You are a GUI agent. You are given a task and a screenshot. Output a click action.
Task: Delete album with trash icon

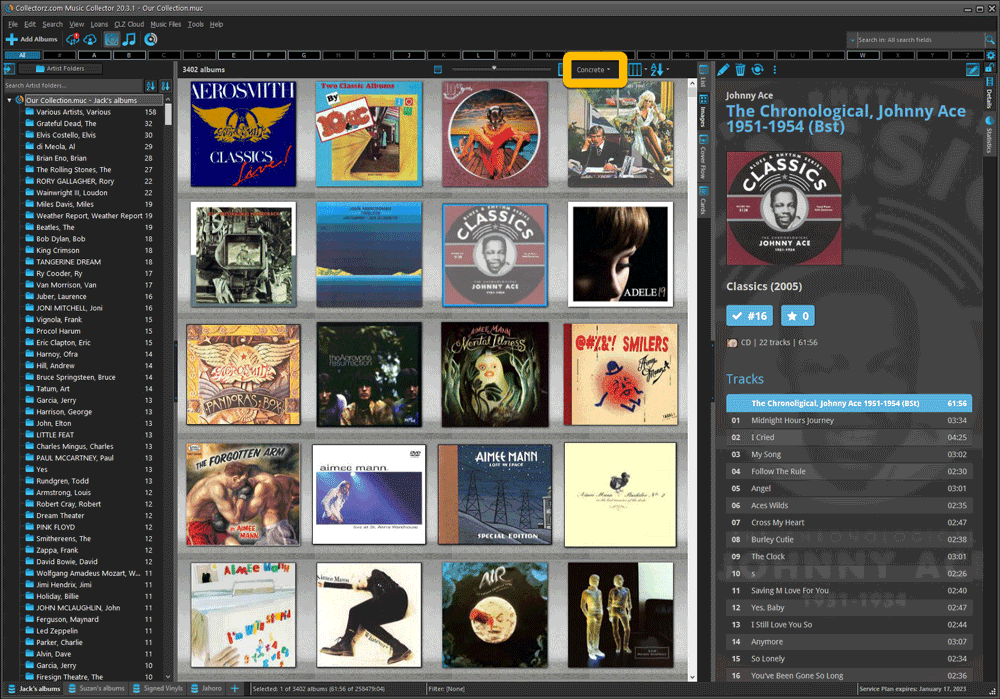click(740, 70)
